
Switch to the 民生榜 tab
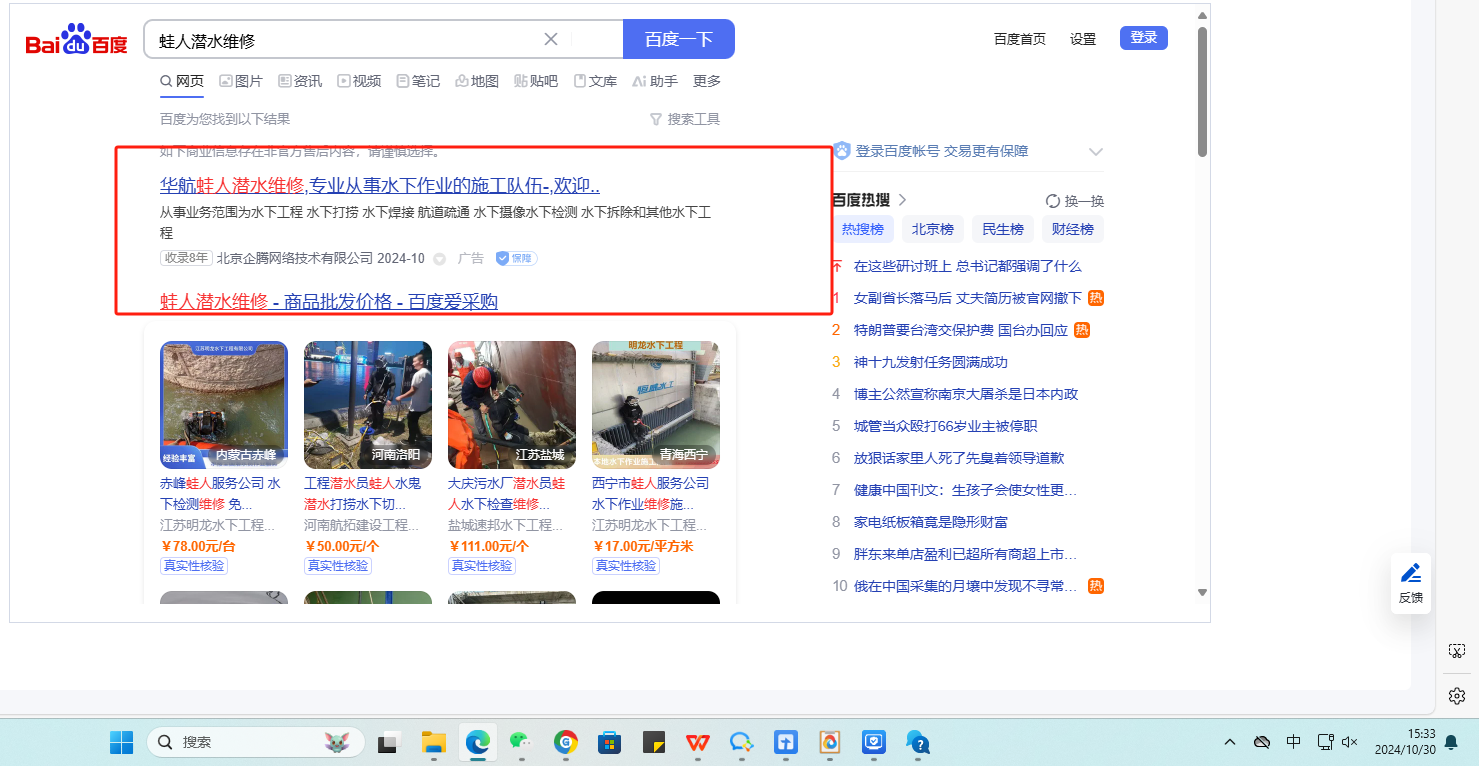click(1003, 229)
